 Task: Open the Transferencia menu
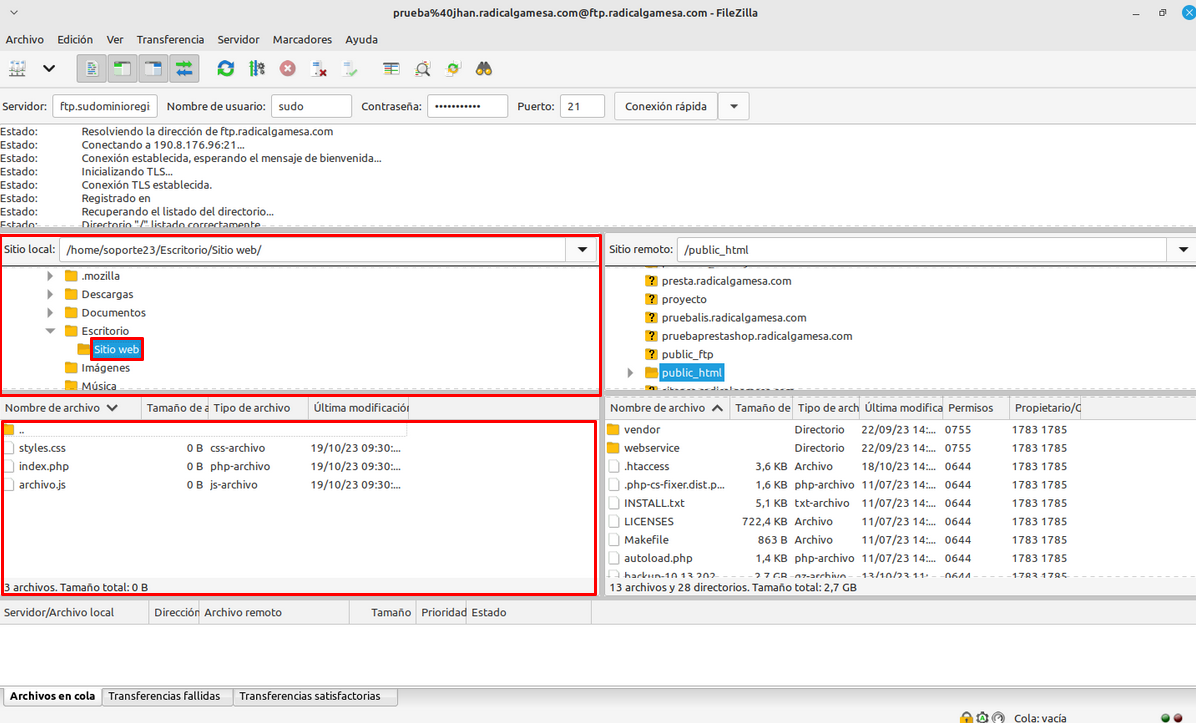(170, 40)
